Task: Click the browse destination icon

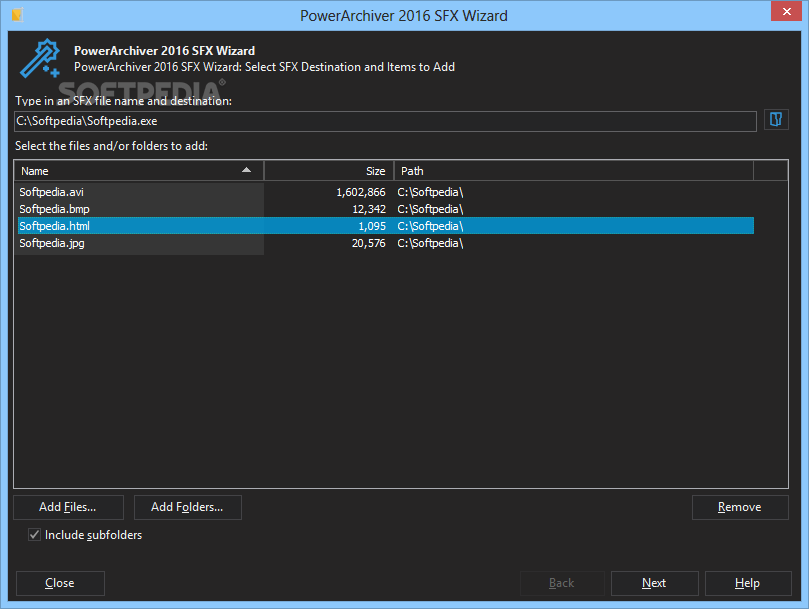Action: pos(775,120)
